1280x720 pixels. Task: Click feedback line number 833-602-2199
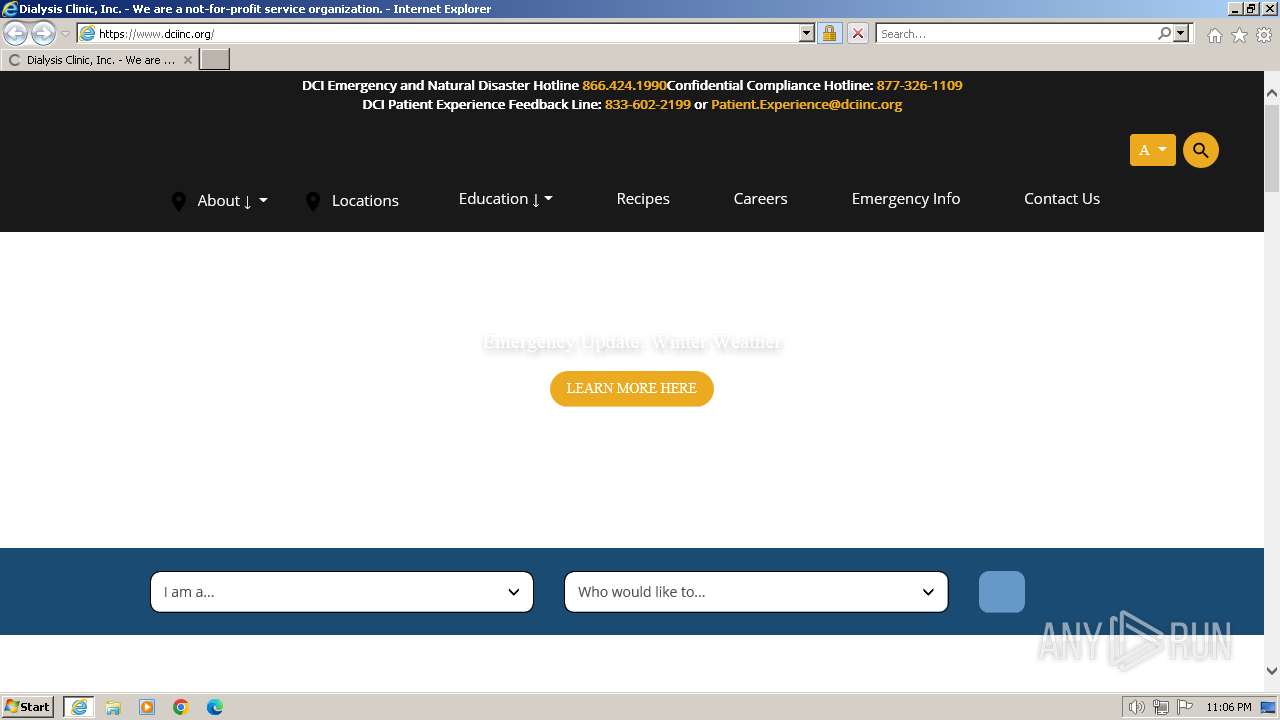(648, 105)
